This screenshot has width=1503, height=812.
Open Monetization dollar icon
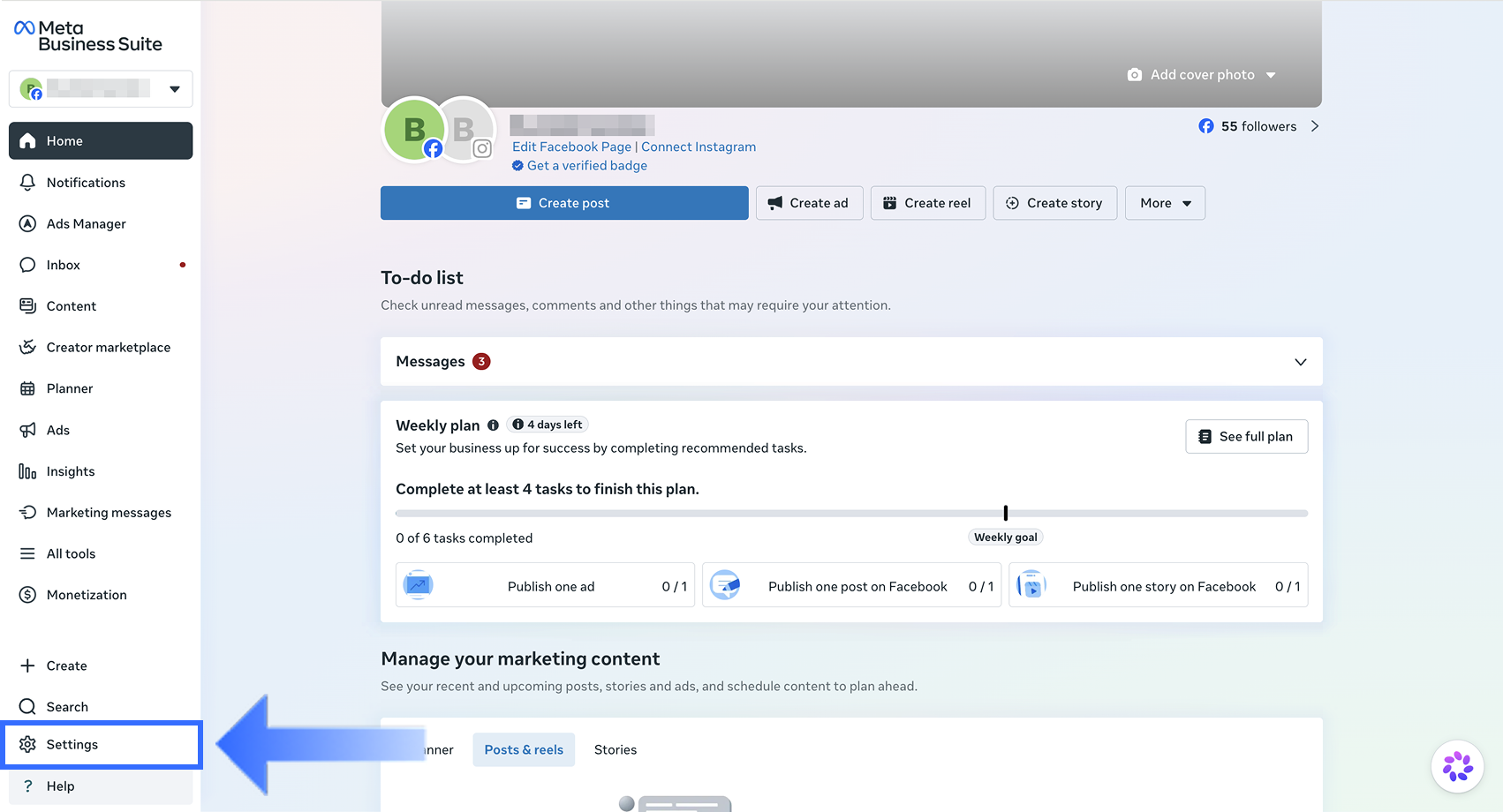(x=27, y=595)
